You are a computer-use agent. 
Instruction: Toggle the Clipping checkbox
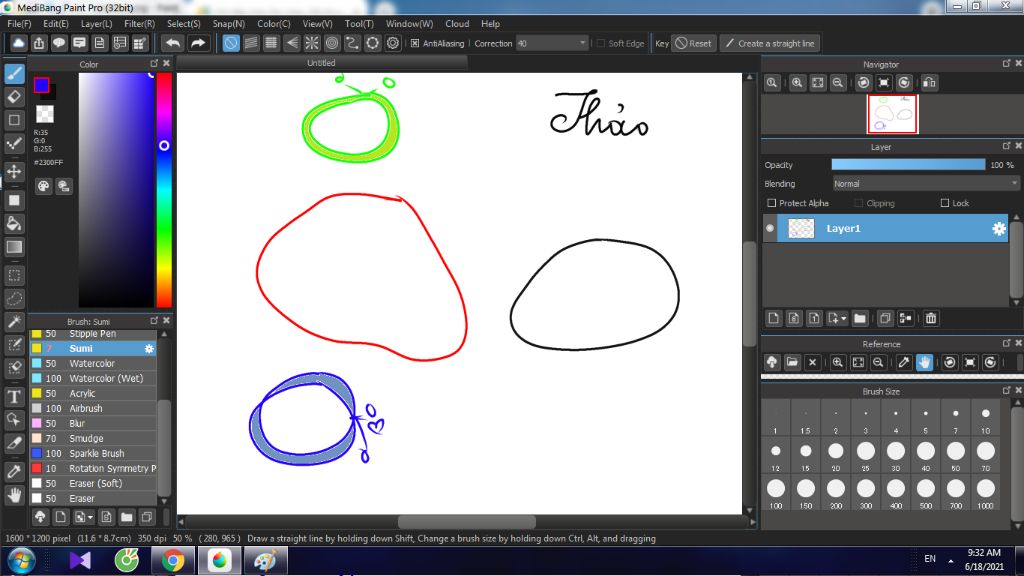[859, 203]
